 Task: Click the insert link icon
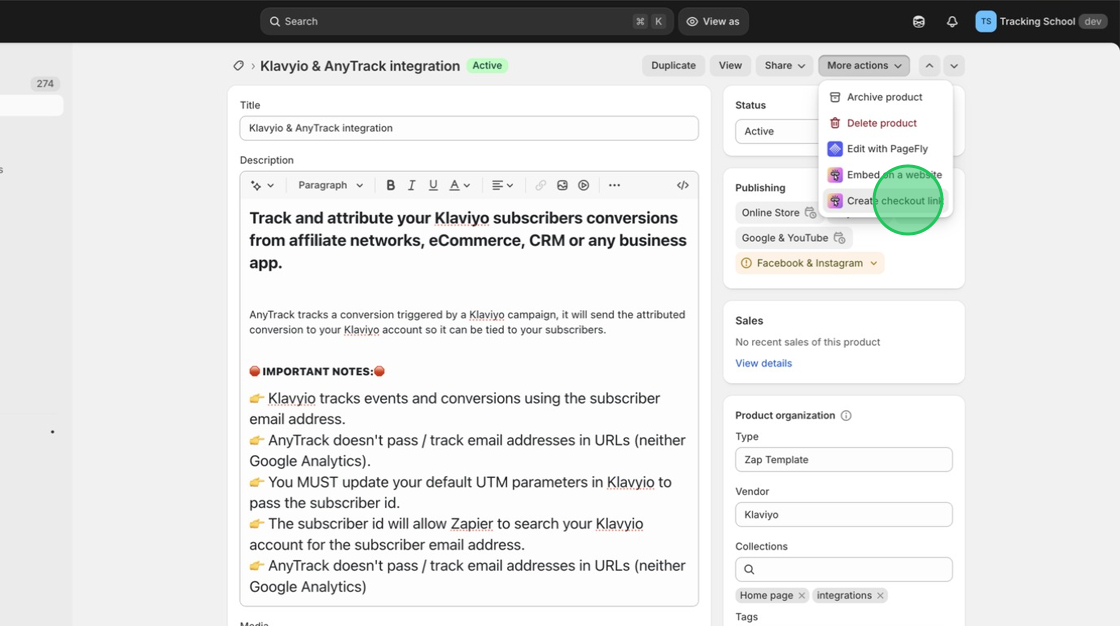tap(541, 185)
